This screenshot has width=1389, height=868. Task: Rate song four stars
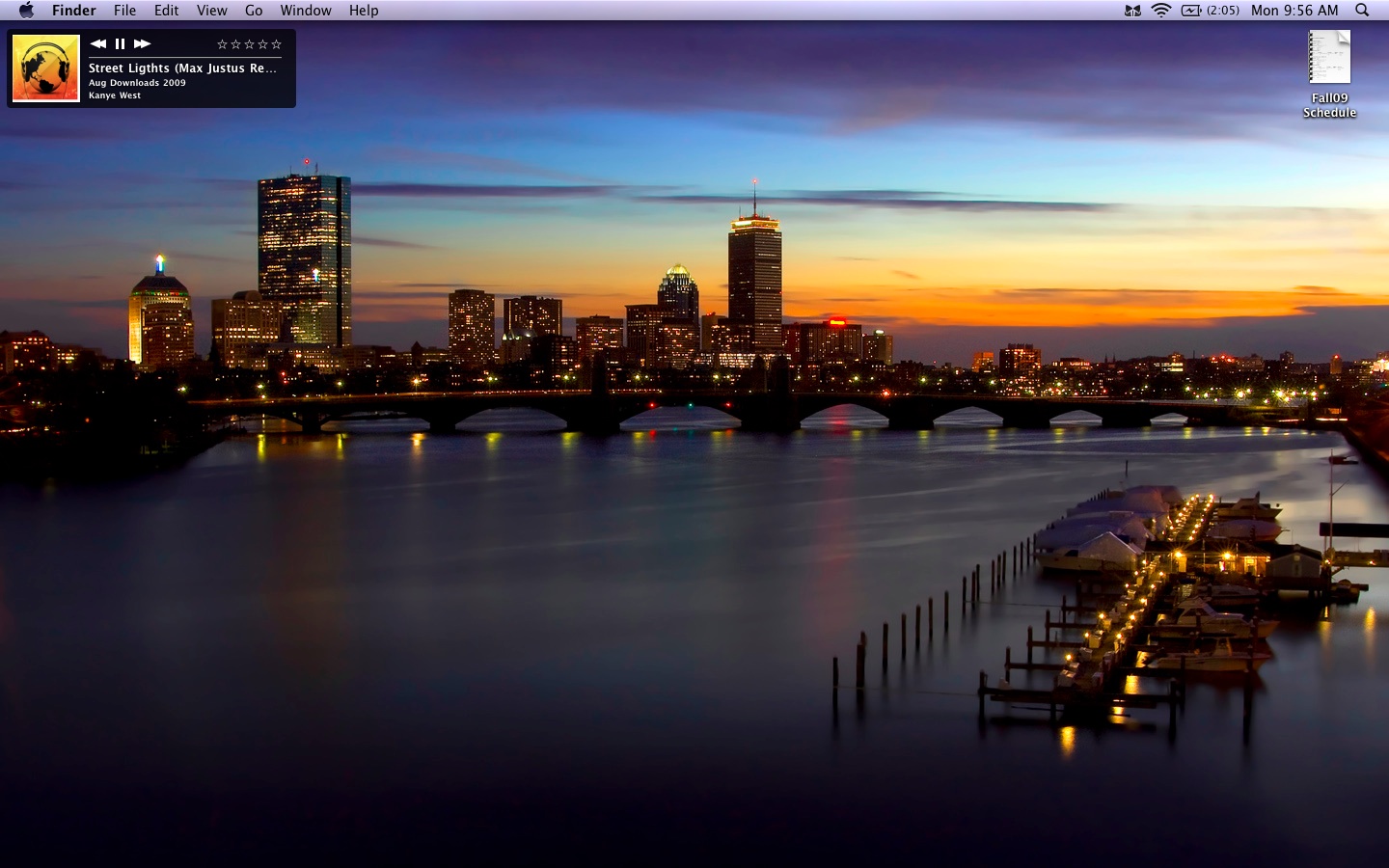pos(262,44)
